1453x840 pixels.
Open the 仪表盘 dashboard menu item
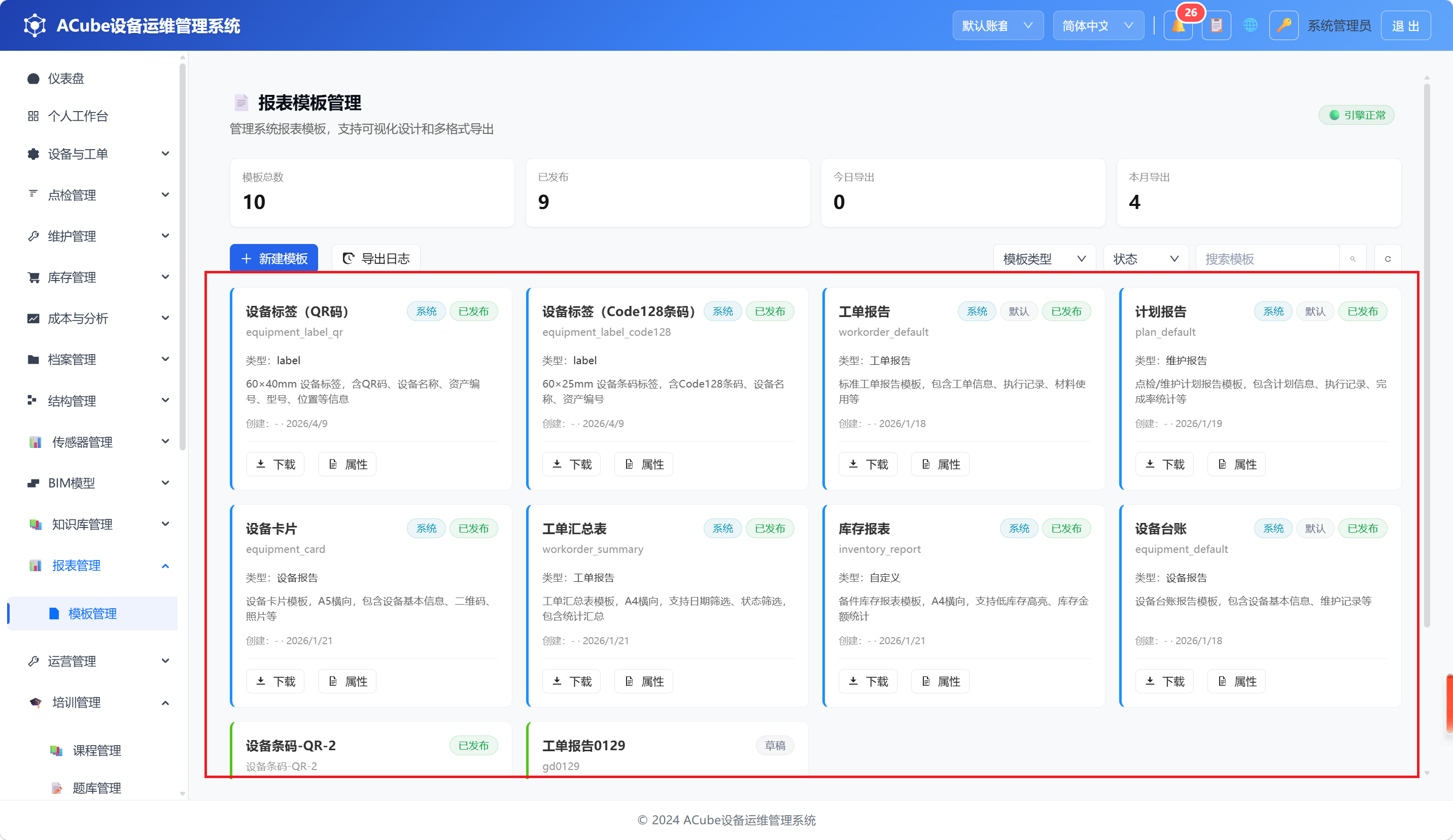(92, 79)
